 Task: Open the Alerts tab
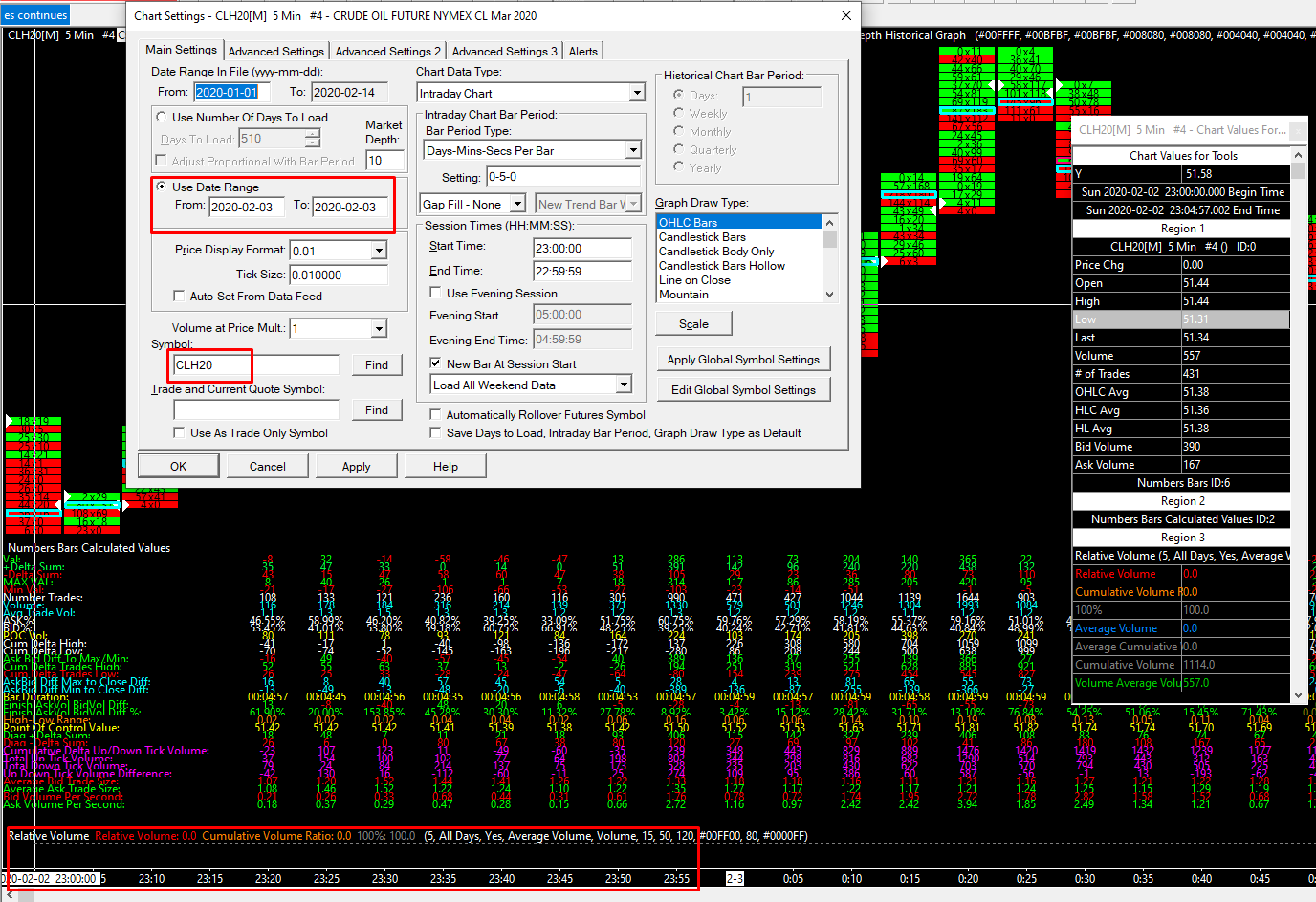(x=582, y=52)
